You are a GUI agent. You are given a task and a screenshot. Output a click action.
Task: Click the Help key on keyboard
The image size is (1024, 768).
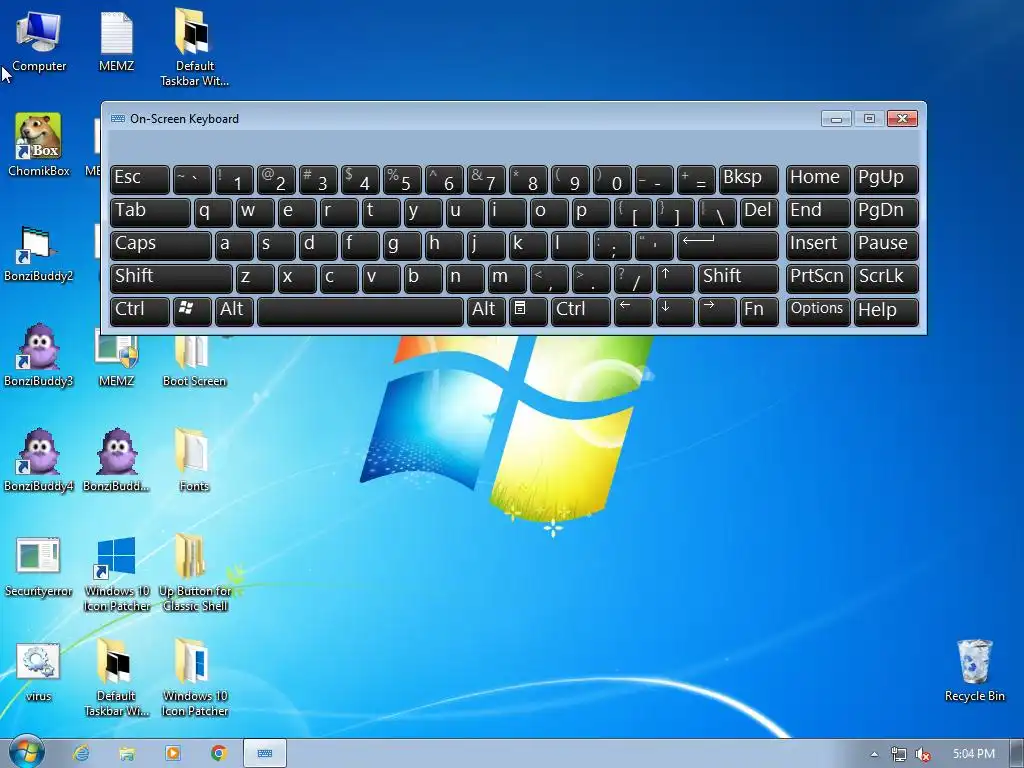pyautogui.click(x=886, y=311)
